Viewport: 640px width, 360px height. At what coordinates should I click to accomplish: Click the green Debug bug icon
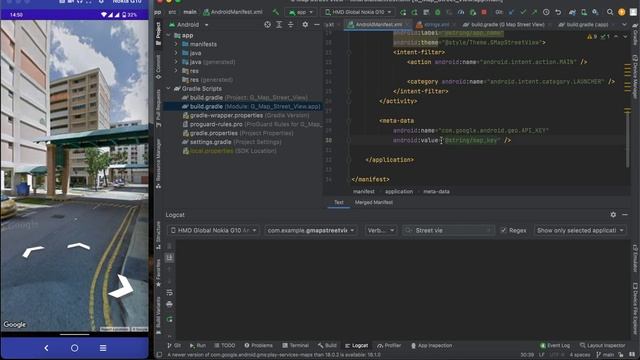(438, 12)
